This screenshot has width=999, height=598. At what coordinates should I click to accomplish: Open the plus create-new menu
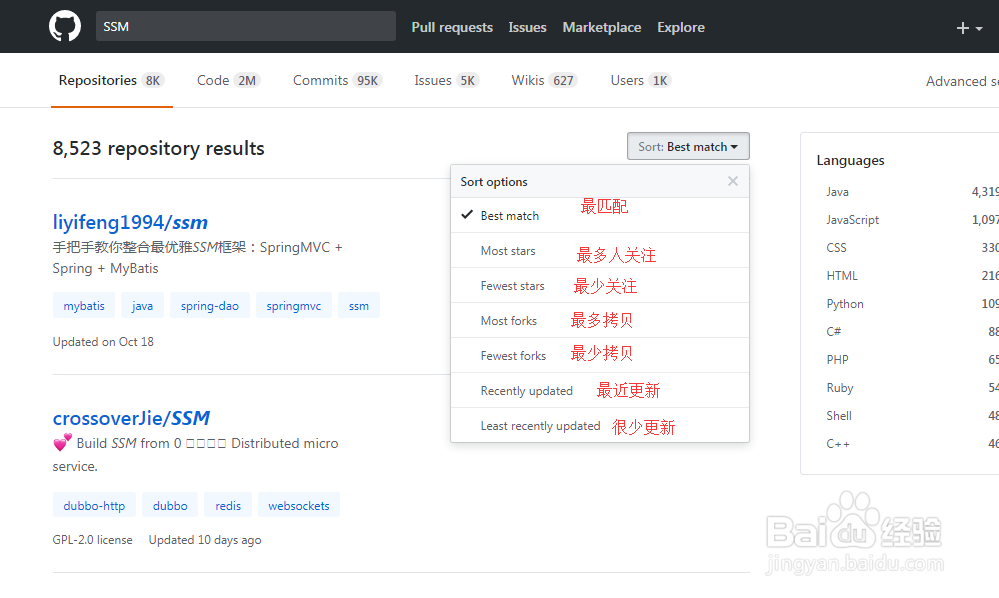(969, 28)
